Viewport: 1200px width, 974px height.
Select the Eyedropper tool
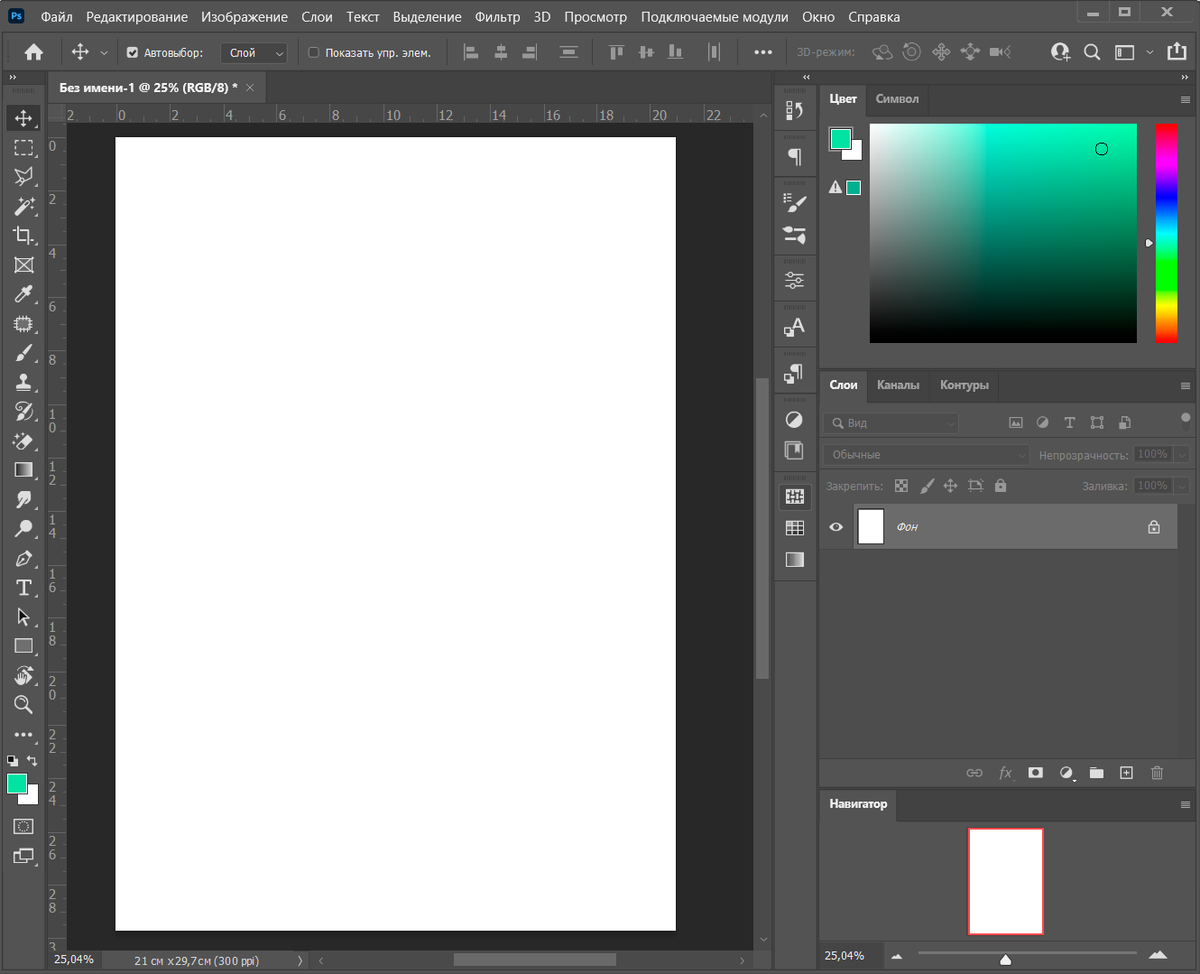click(23, 294)
